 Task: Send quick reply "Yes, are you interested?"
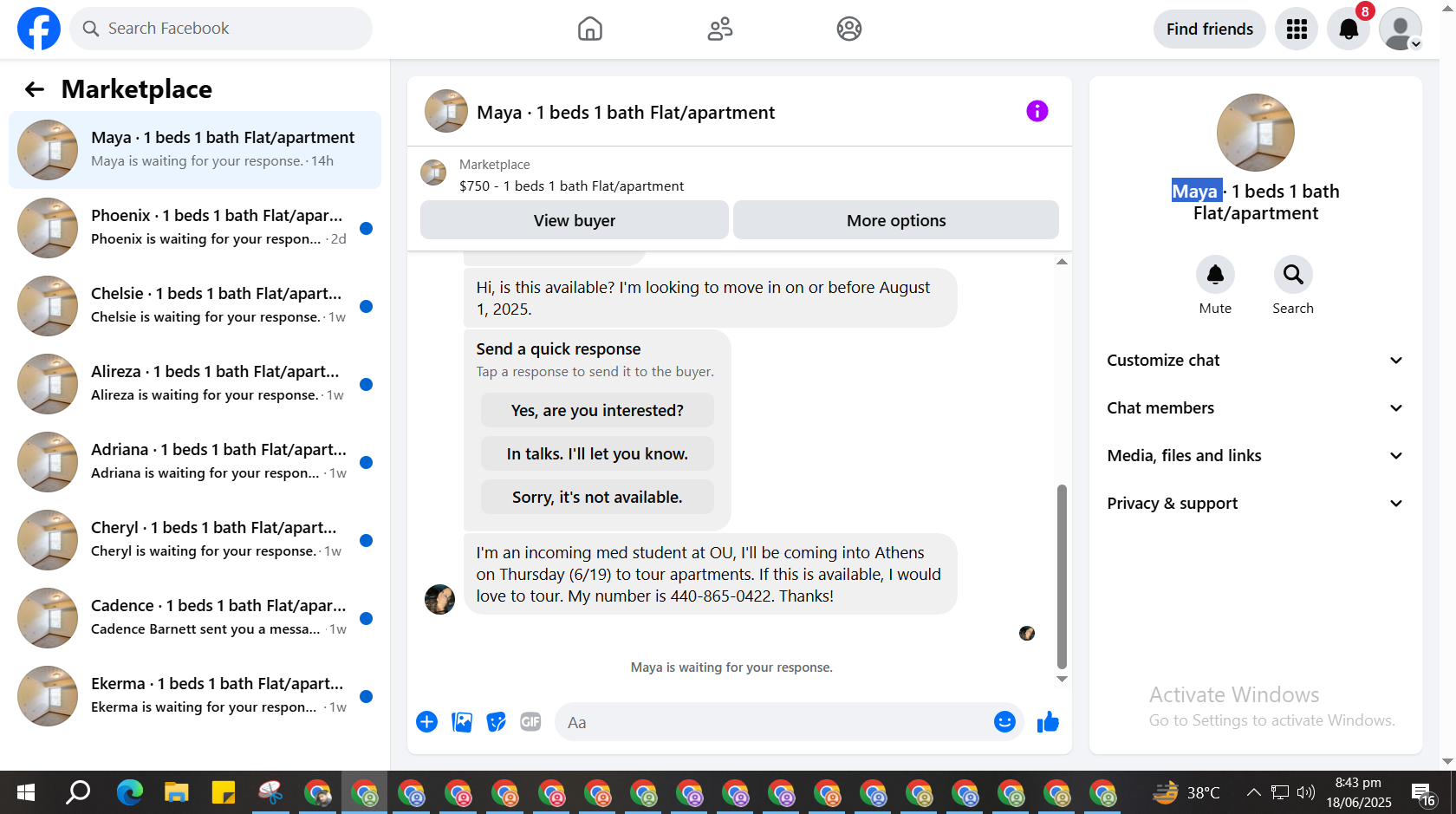(x=597, y=410)
